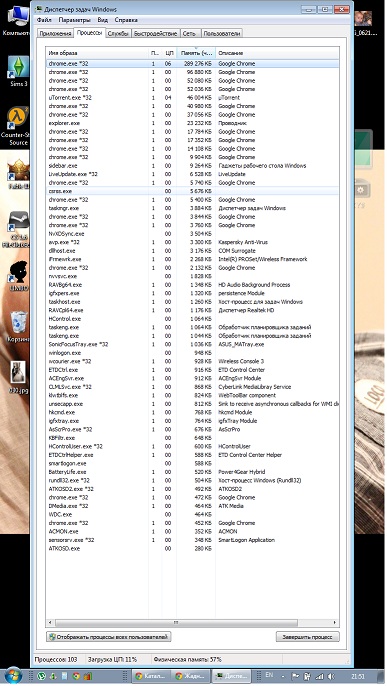Select the taskhost.exe process row
Image resolution: width=387 pixels, height=686 pixels.
(x=192, y=302)
